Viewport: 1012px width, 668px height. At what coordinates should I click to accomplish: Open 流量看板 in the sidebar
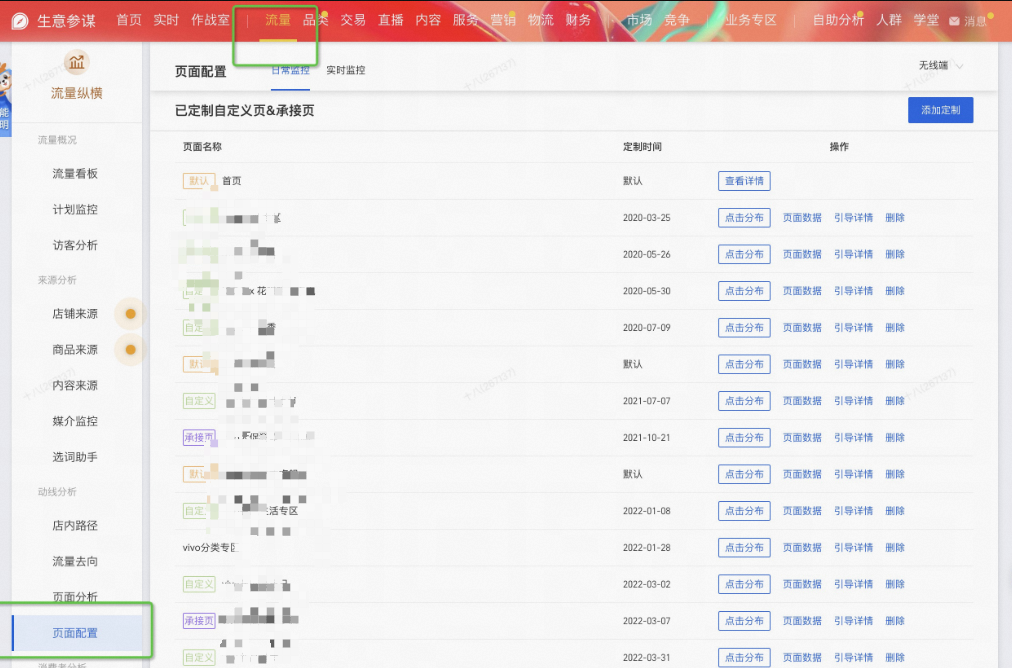[75, 174]
